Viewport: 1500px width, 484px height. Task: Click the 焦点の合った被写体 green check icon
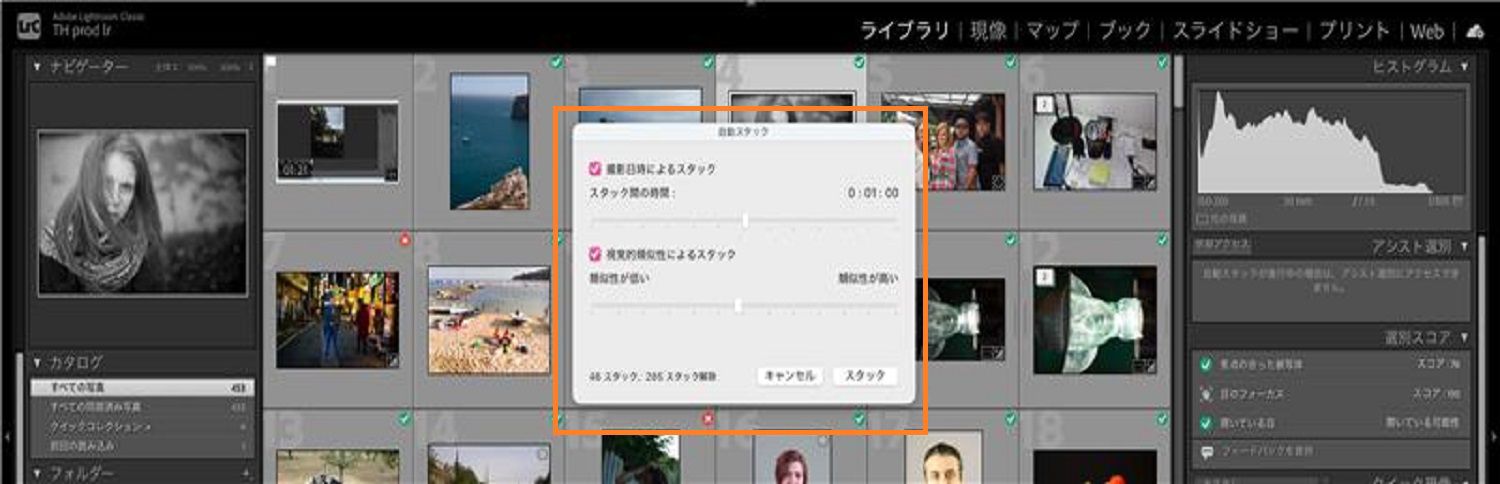click(1206, 365)
